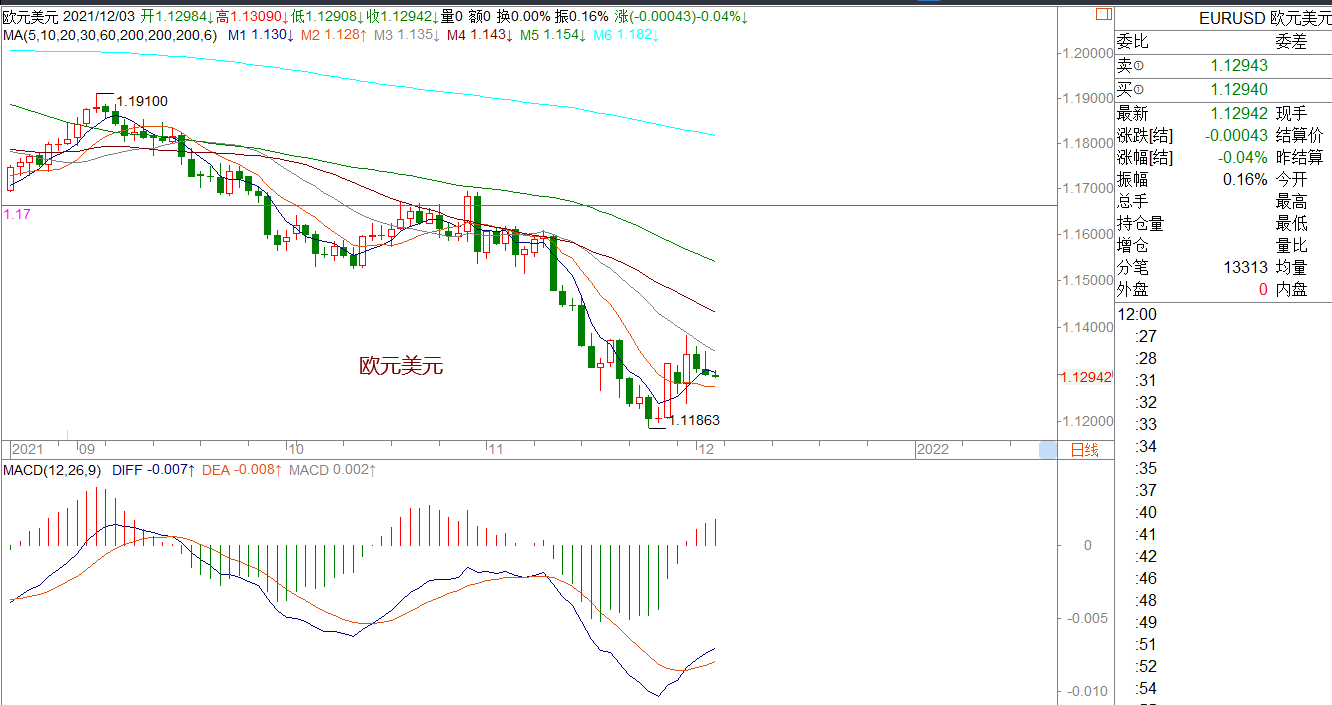Click the high price 高1.13090 in header
The width and height of the screenshot is (1332, 705).
[x=251, y=17]
